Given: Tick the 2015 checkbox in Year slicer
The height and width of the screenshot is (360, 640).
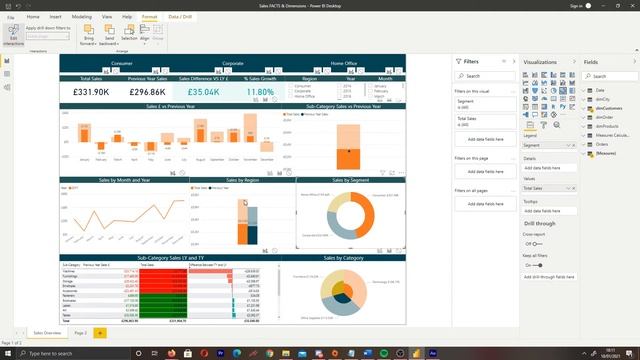Looking at the screenshot, I should [x=339, y=91].
